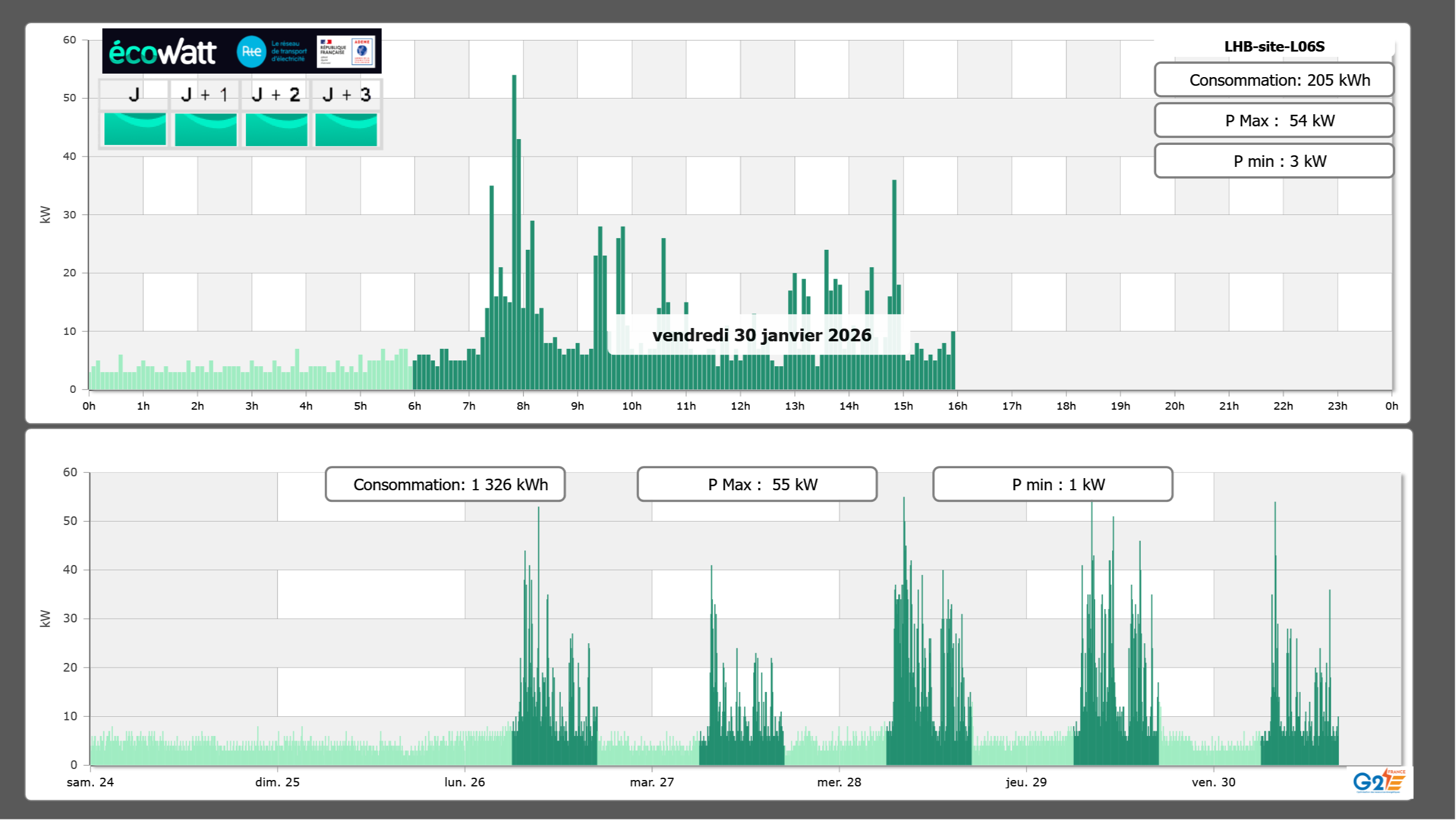Image resolution: width=1456 pixels, height=820 pixels.
Task: Click the République Française ADEME logo
Action: click(x=346, y=52)
